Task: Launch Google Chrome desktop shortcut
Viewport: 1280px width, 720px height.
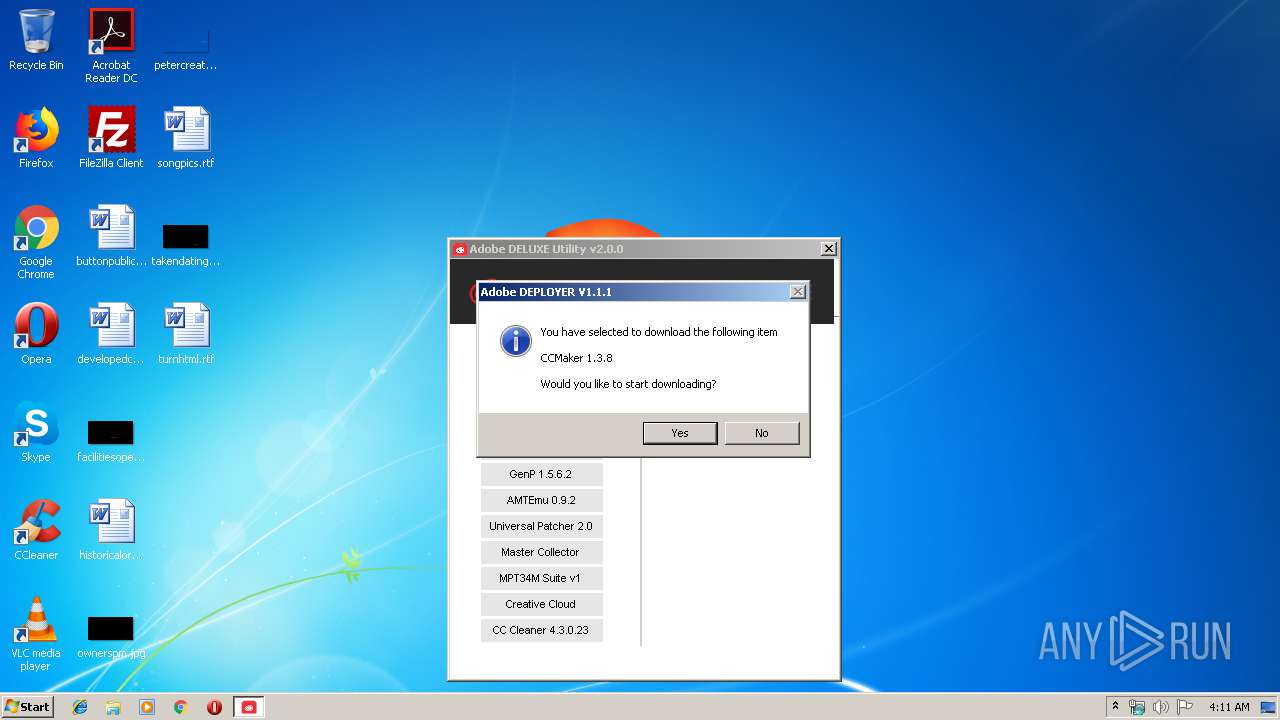Action: point(36,242)
